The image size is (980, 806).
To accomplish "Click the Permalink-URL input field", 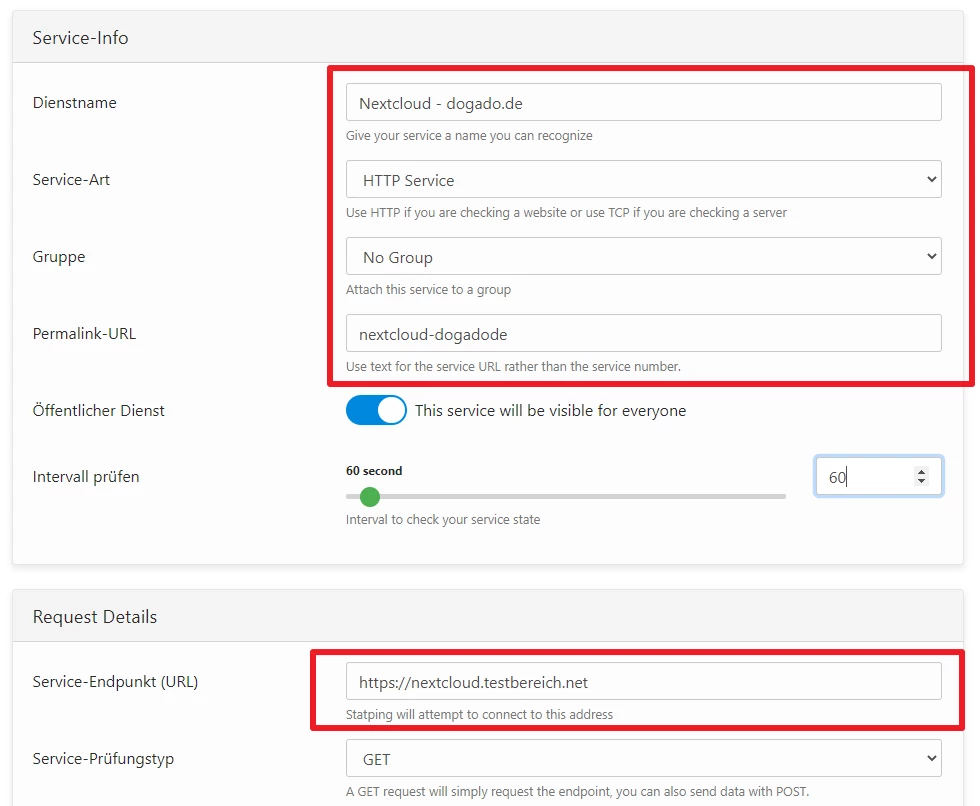I will [x=643, y=334].
